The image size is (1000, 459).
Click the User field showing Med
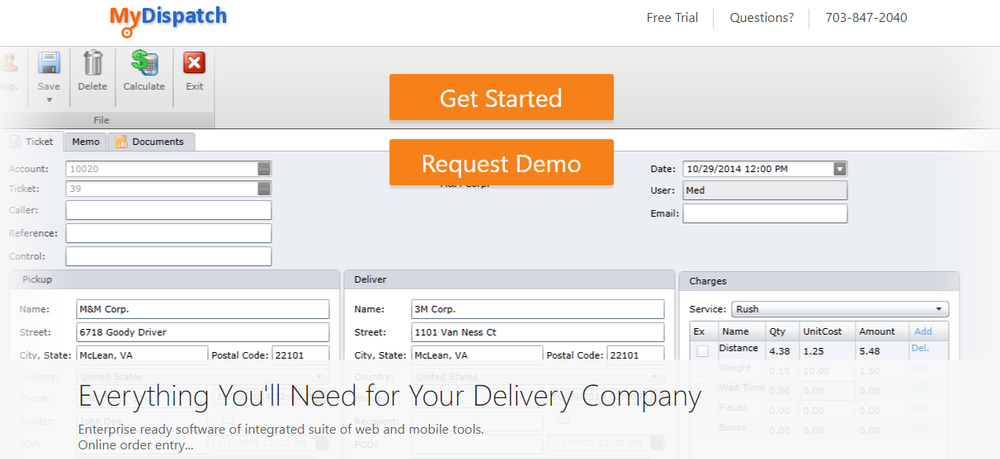click(765, 191)
